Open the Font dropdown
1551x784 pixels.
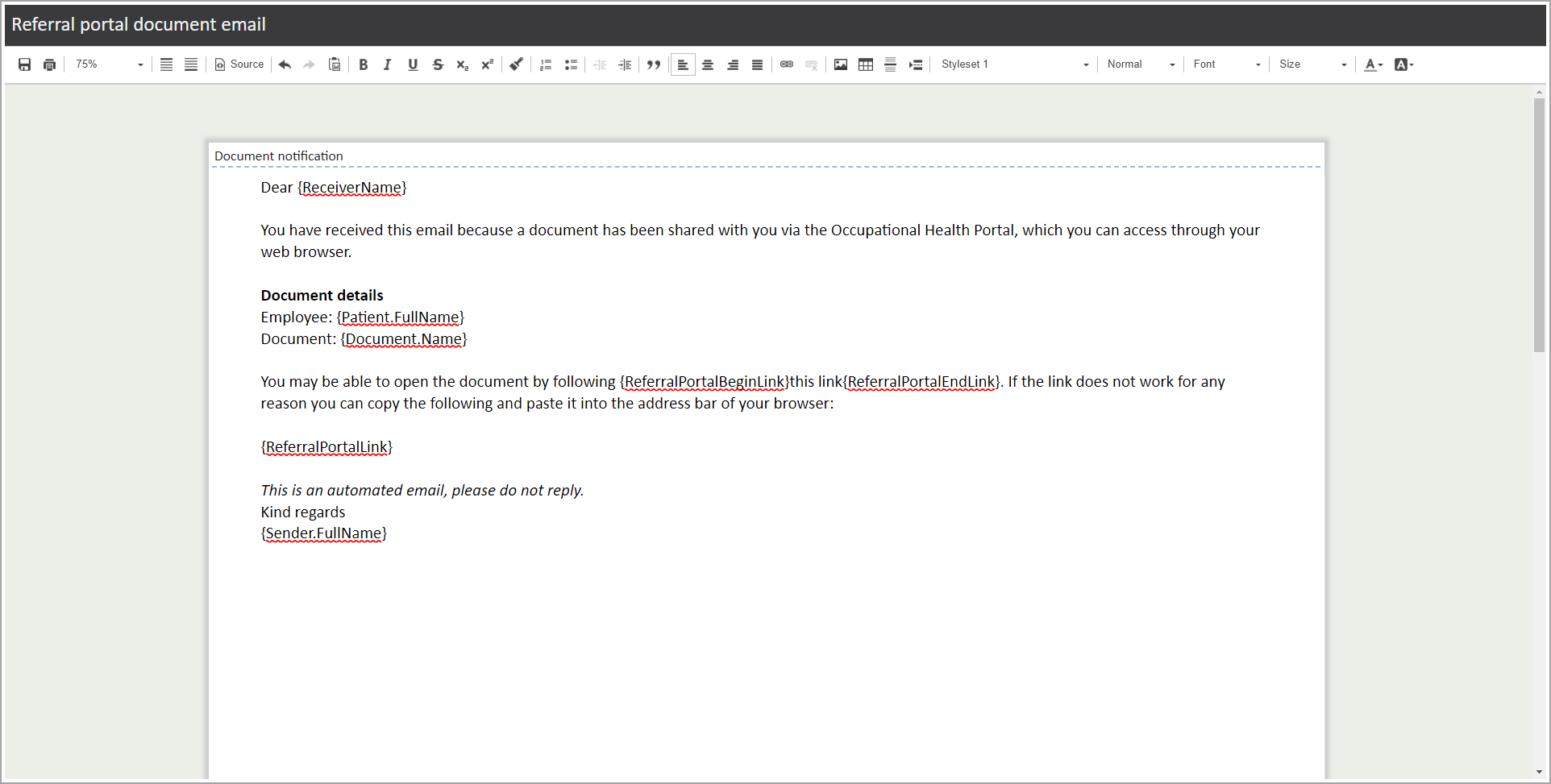tap(1226, 64)
